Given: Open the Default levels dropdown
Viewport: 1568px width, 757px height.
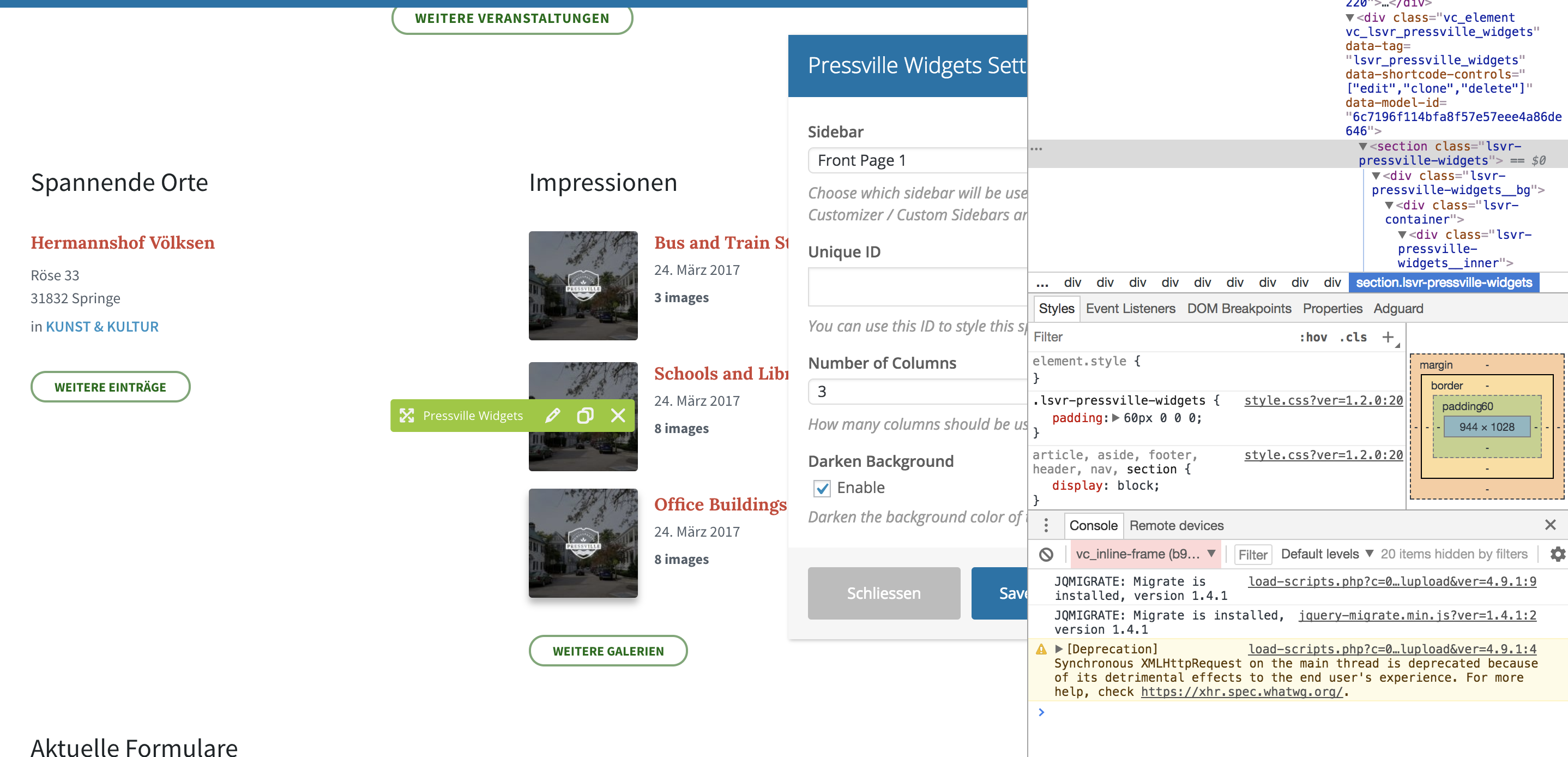Looking at the screenshot, I should (x=1327, y=554).
